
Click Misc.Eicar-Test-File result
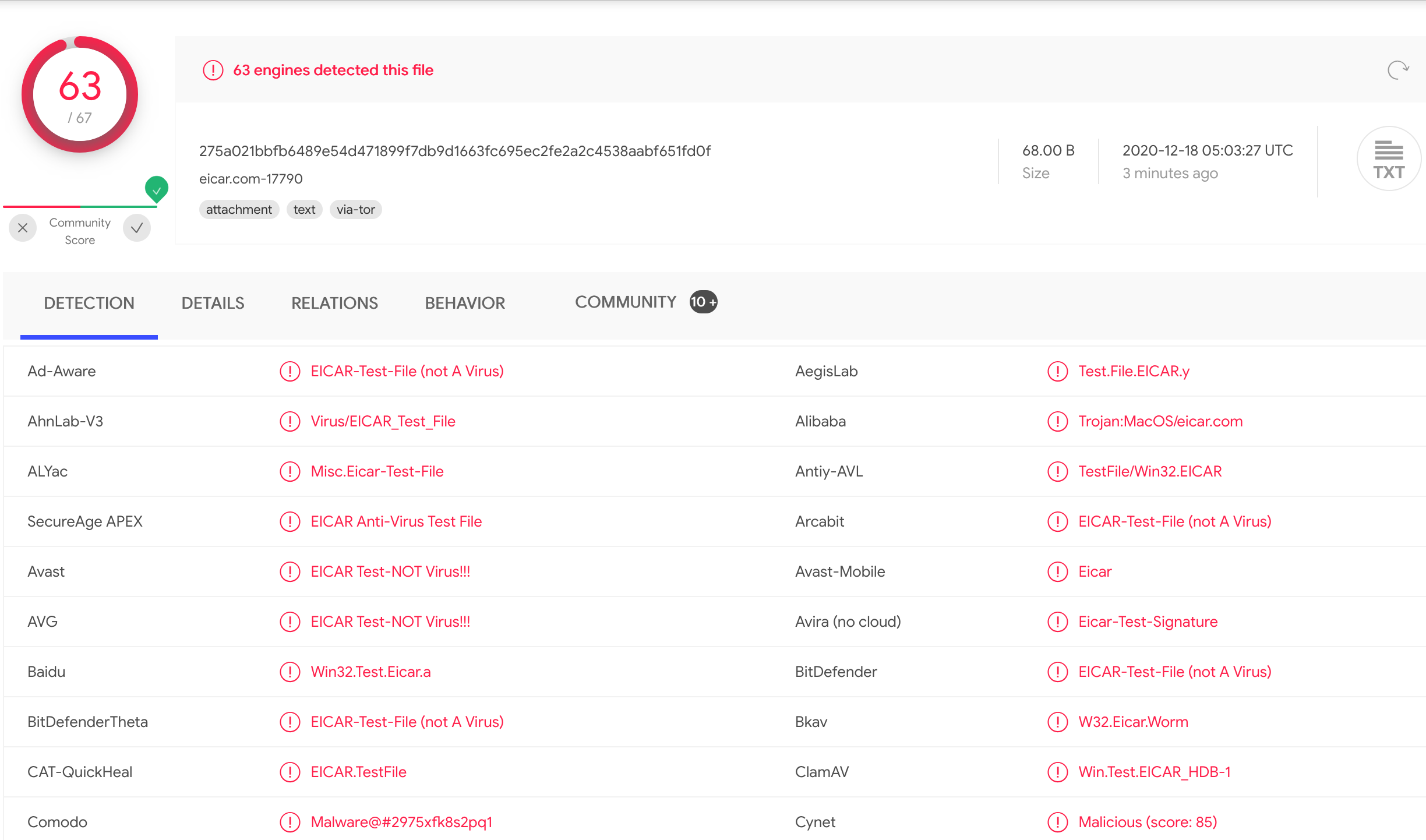[377, 471]
